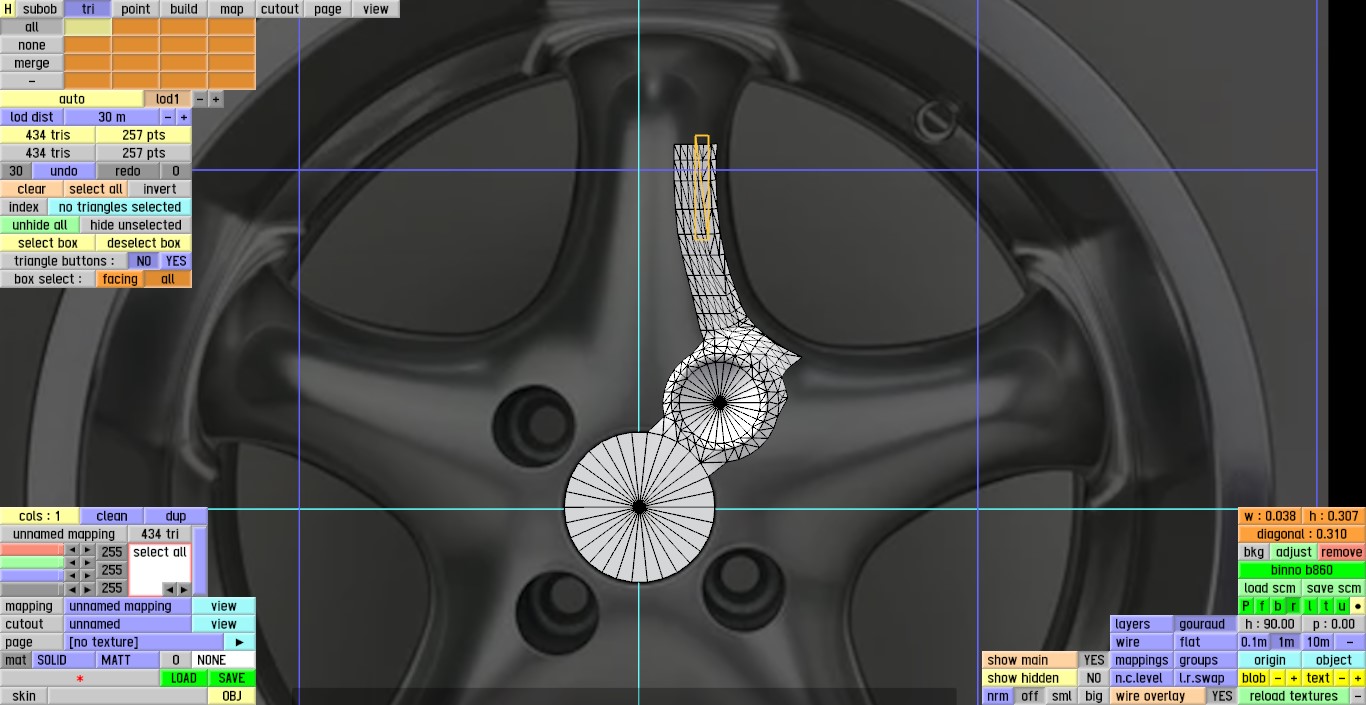Select the t (top) view button

pos(1326,606)
